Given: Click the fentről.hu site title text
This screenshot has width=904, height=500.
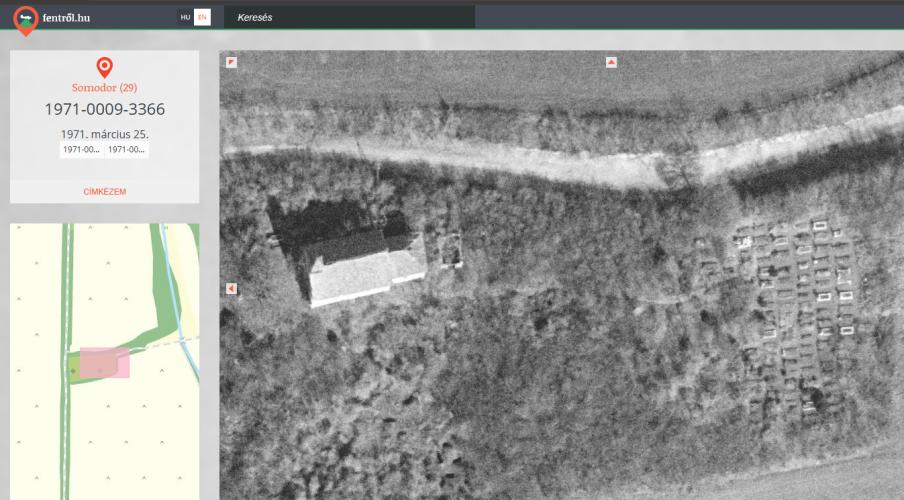Looking at the screenshot, I should [x=66, y=17].
